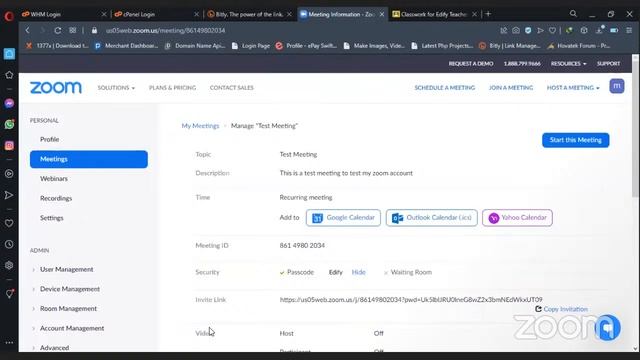Open the Hovatek Forum bookmark

pos(579,46)
